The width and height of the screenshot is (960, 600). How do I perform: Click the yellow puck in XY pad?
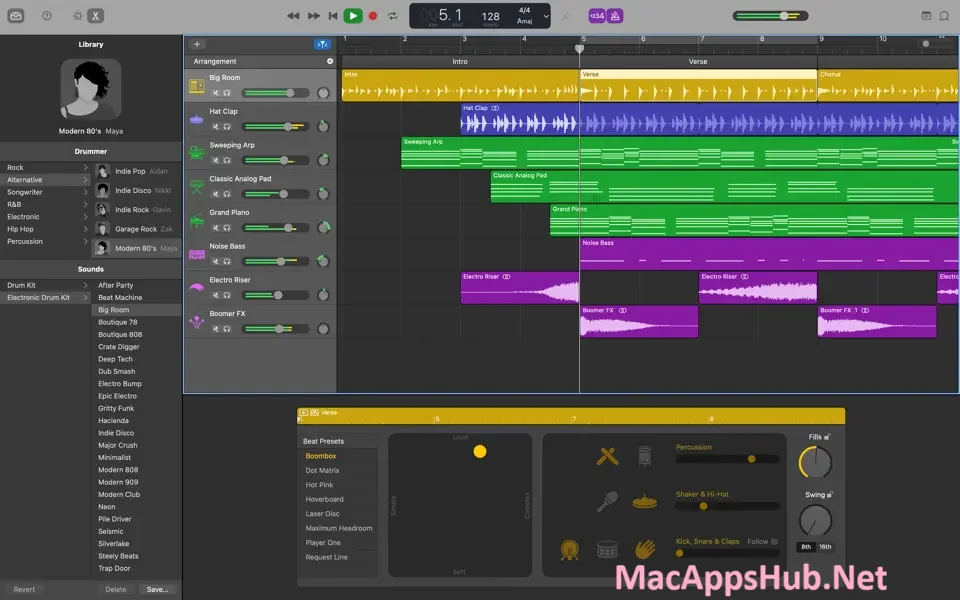pyautogui.click(x=480, y=452)
